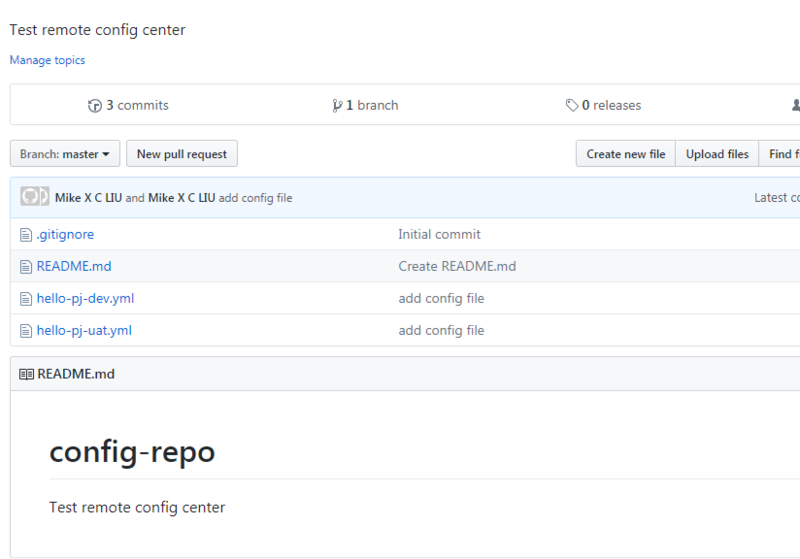Click the commits history clock icon
Image resolution: width=800 pixels, height=559 pixels.
click(95, 105)
